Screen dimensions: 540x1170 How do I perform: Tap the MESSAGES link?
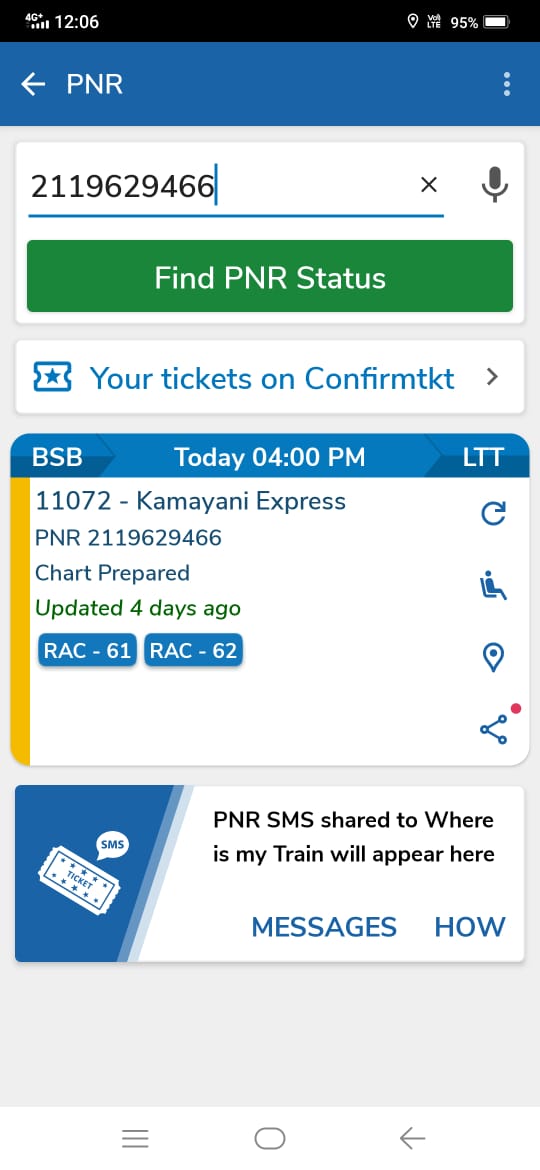pyautogui.click(x=324, y=927)
